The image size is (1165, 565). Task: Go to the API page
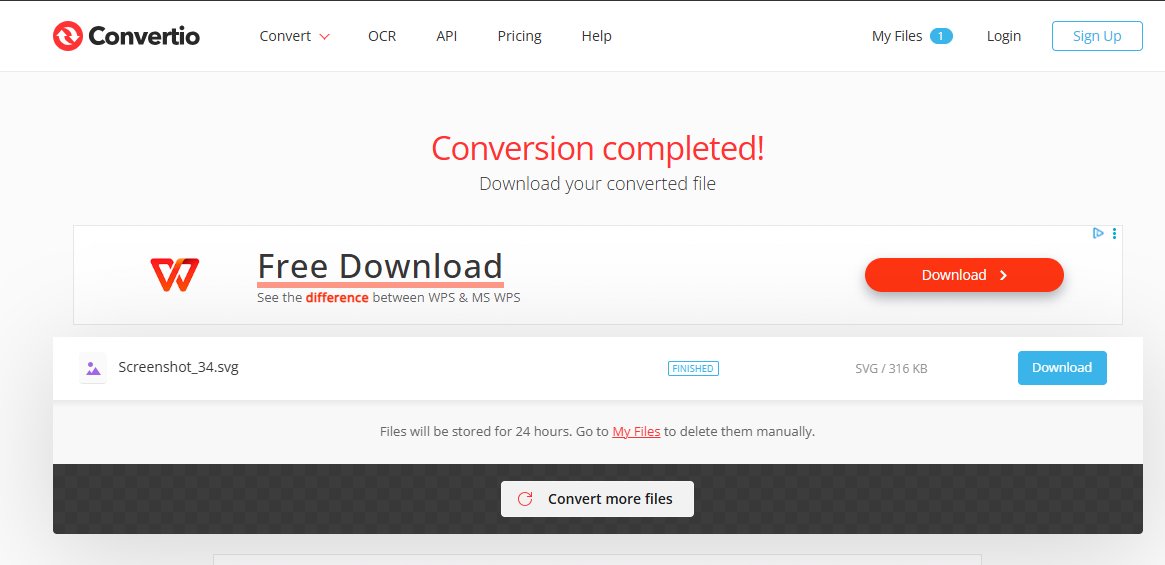tap(447, 36)
